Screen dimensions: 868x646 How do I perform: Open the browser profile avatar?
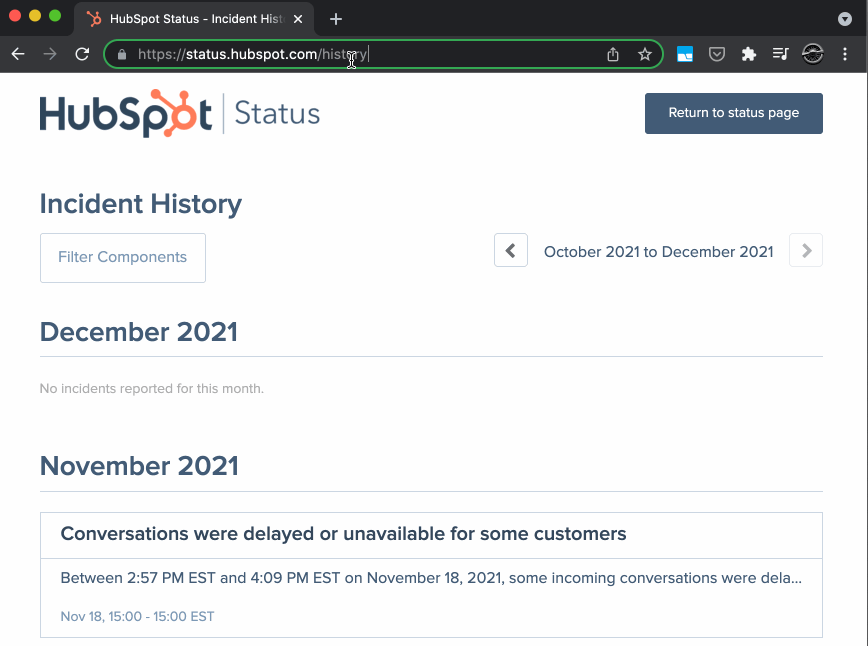click(x=813, y=54)
